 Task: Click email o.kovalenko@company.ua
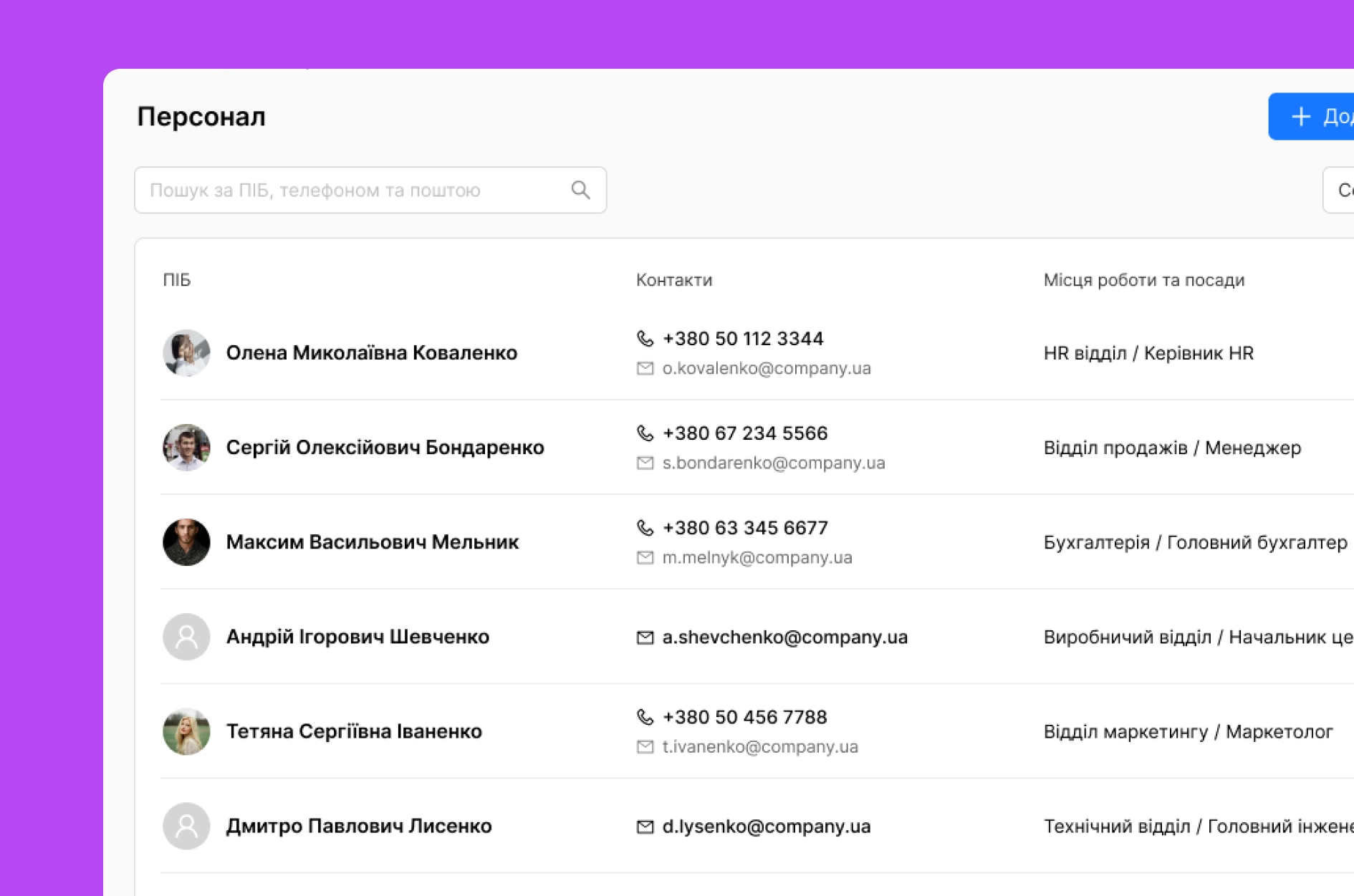[767, 368]
